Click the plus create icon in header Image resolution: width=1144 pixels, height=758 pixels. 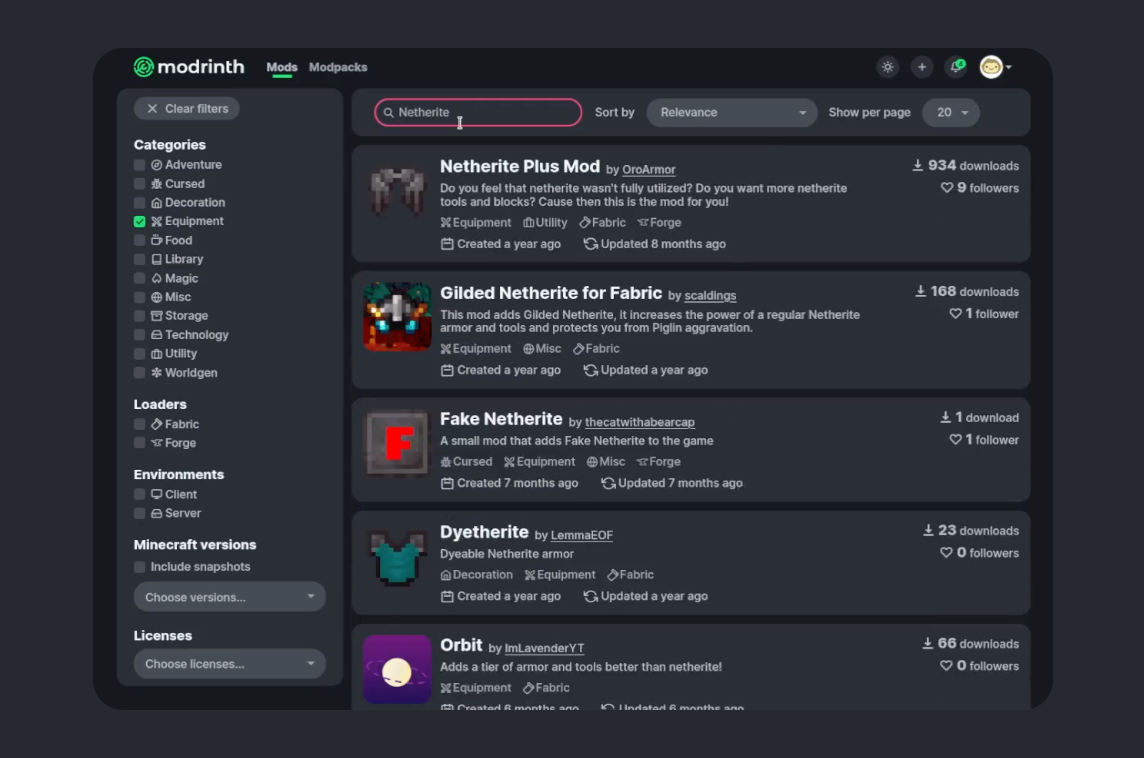pyautogui.click(x=921, y=67)
